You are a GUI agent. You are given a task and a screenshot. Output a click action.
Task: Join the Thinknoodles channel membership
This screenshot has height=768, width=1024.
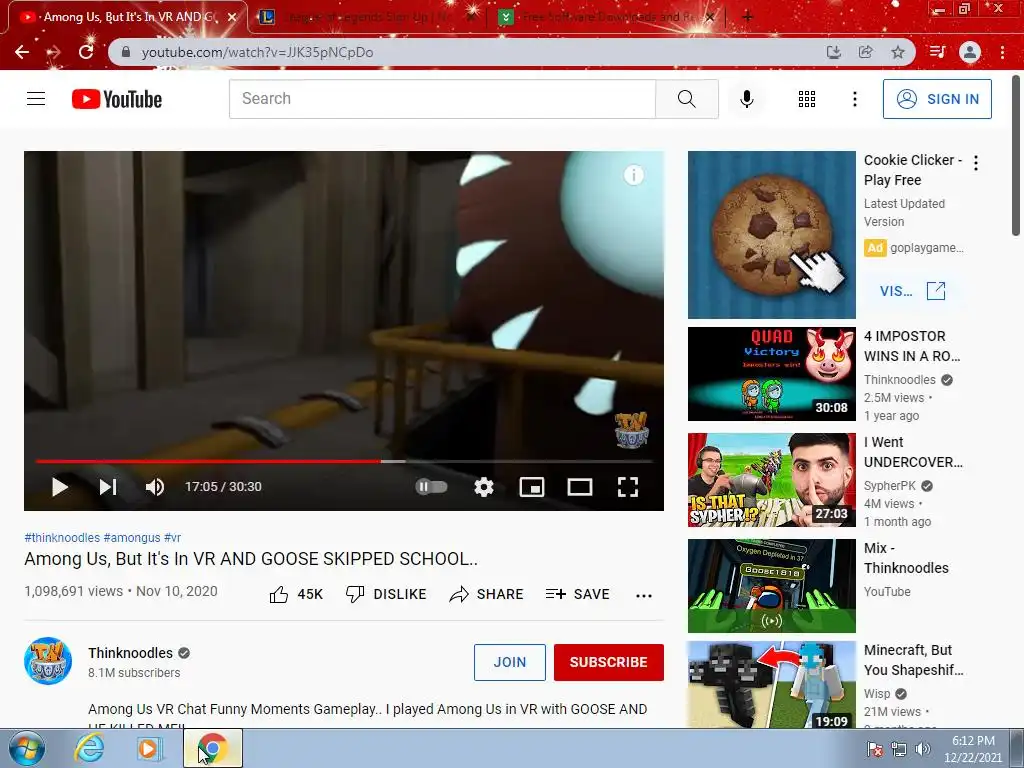[509, 662]
